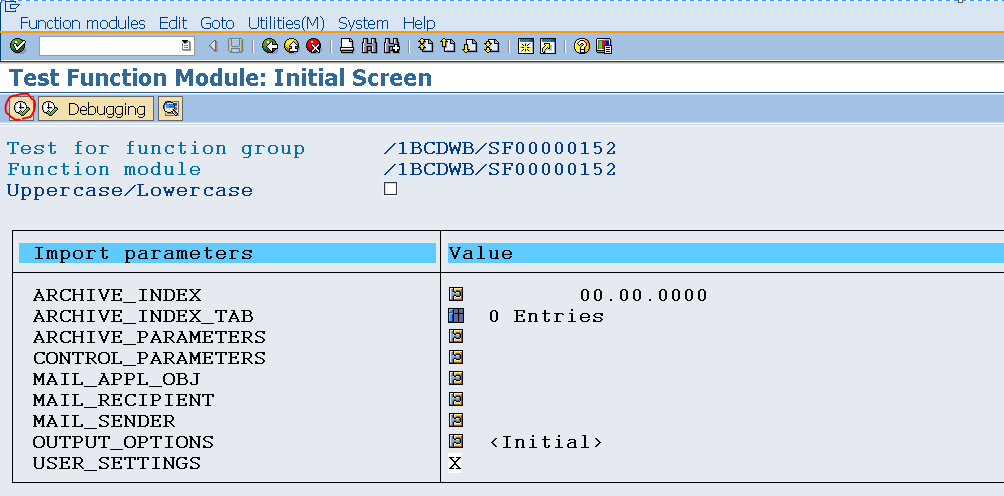This screenshot has width=1004, height=496.
Task: Open the Function modules menu
Action: [x=83, y=23]
